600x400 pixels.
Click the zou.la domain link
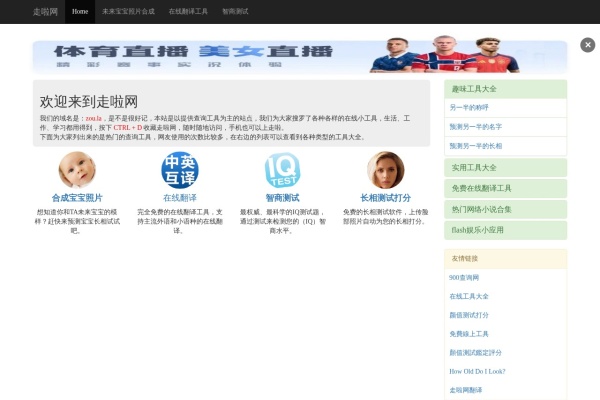[94, 118]
